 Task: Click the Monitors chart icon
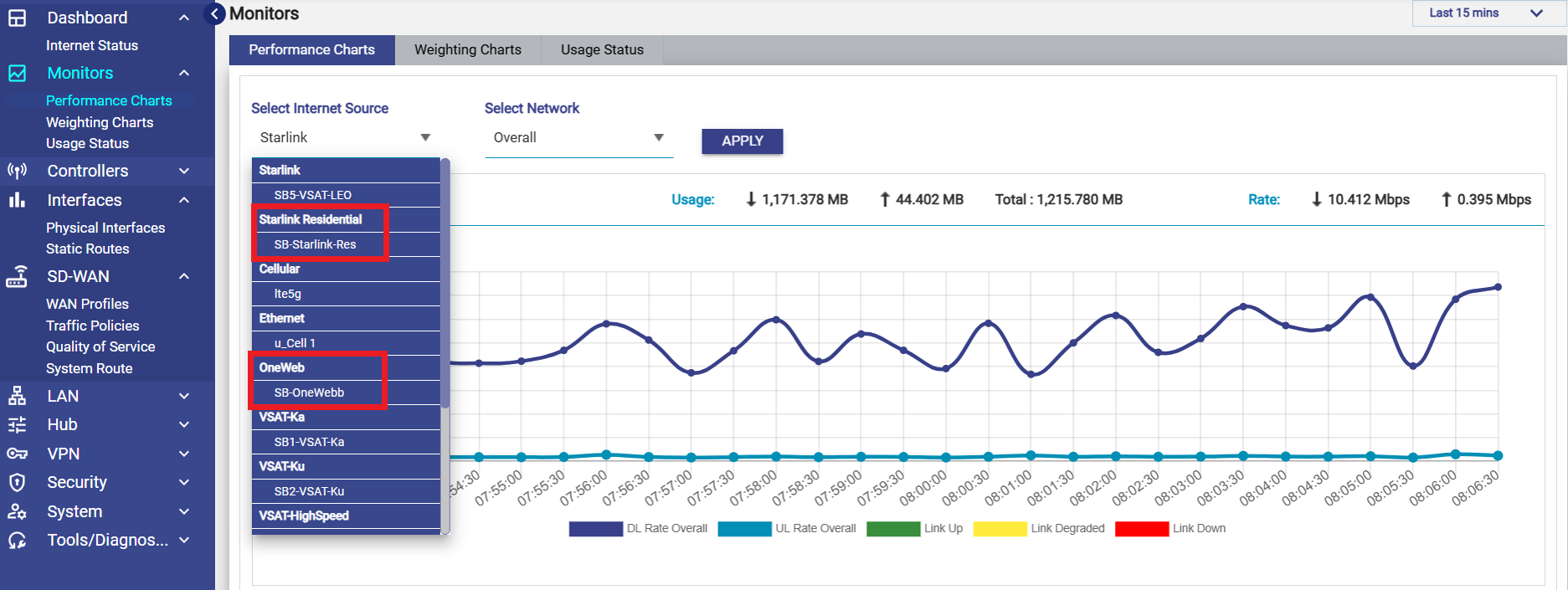tap(17, 73)
